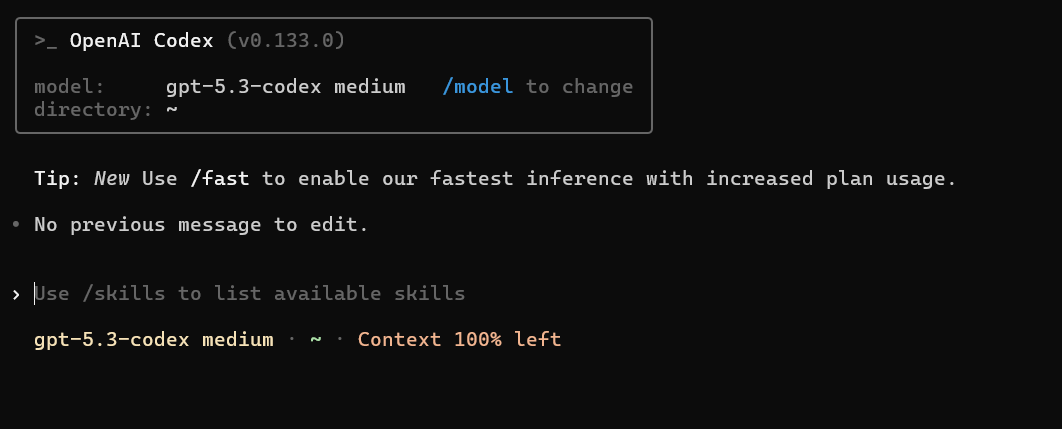Select gpt-5.3-codex medium in header box

286,87
